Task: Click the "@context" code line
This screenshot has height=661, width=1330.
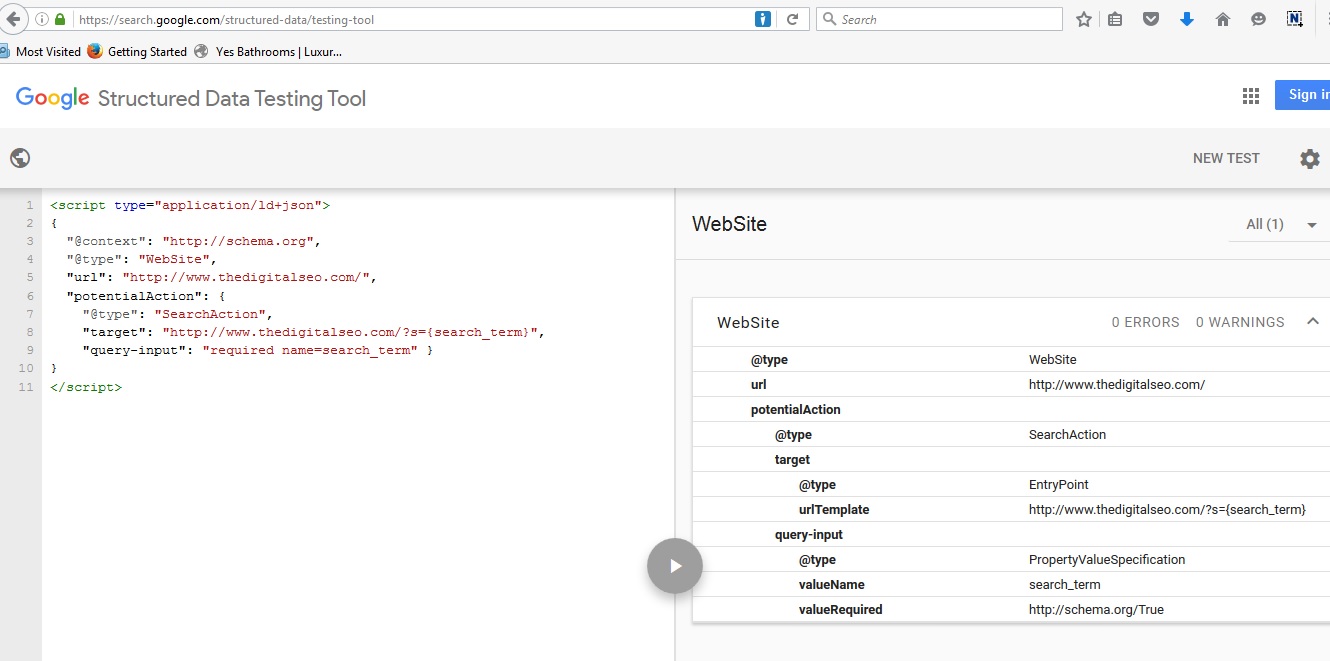Action: pos(193,241)
